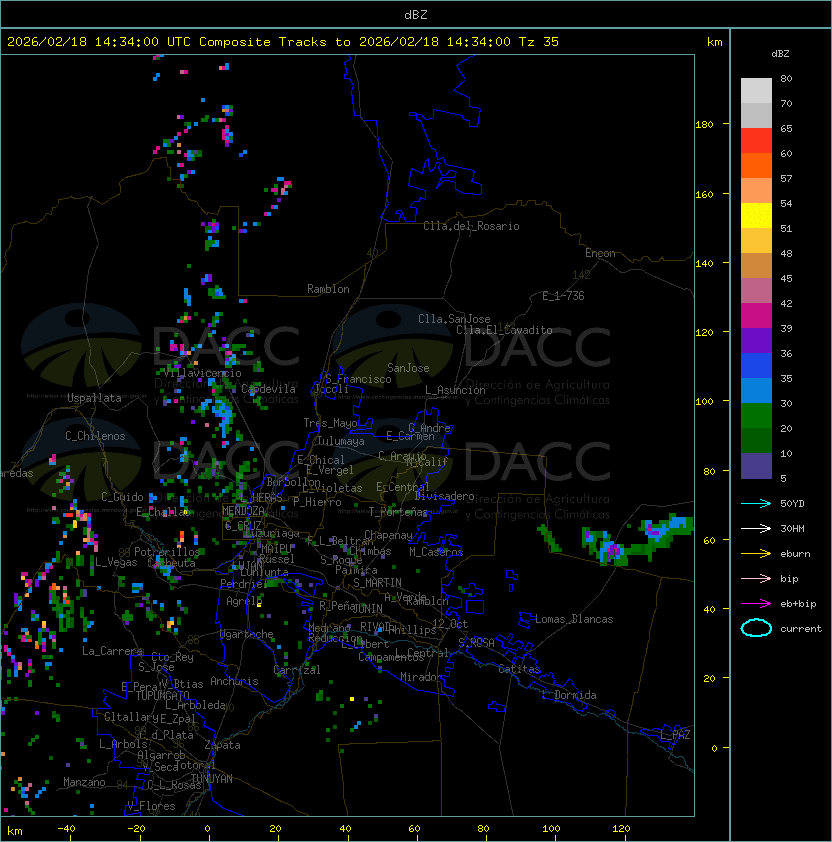The image size is (832, 842).
Task: Click the Clla.El_Cavadito label
Action: 504,330
